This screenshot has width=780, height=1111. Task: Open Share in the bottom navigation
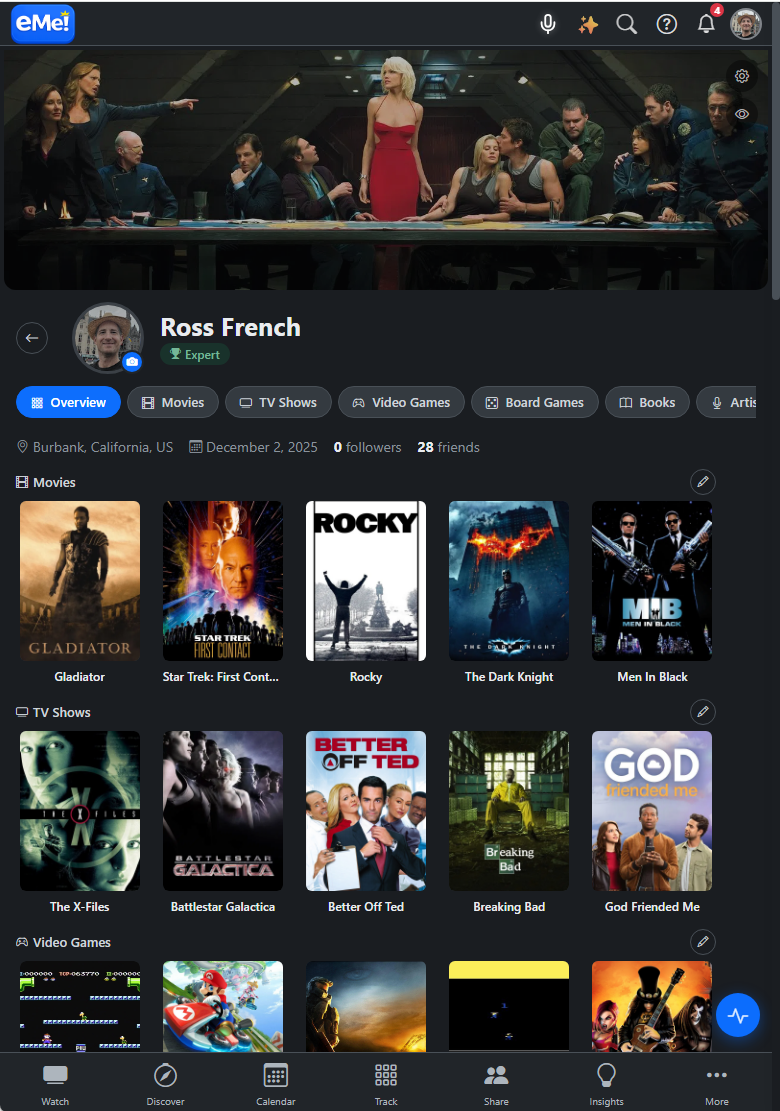point(496,1083)
